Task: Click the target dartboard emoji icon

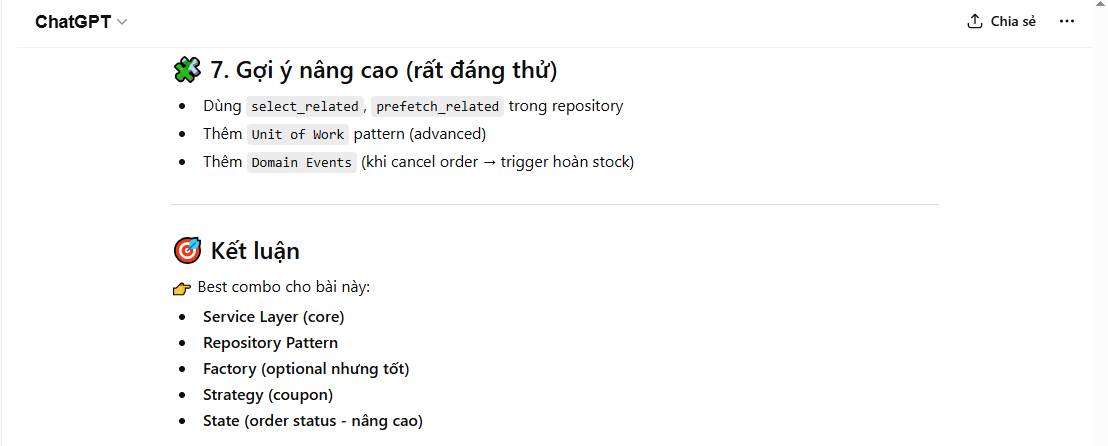Action: click(187, 250)
